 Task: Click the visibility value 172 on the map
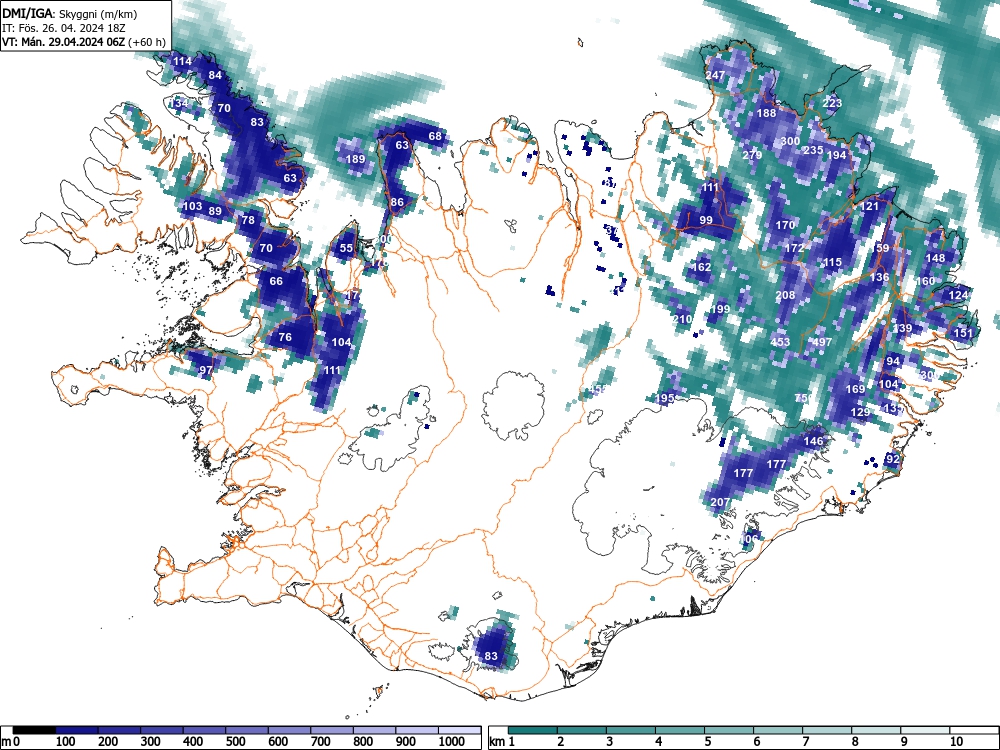click(795, 248)
